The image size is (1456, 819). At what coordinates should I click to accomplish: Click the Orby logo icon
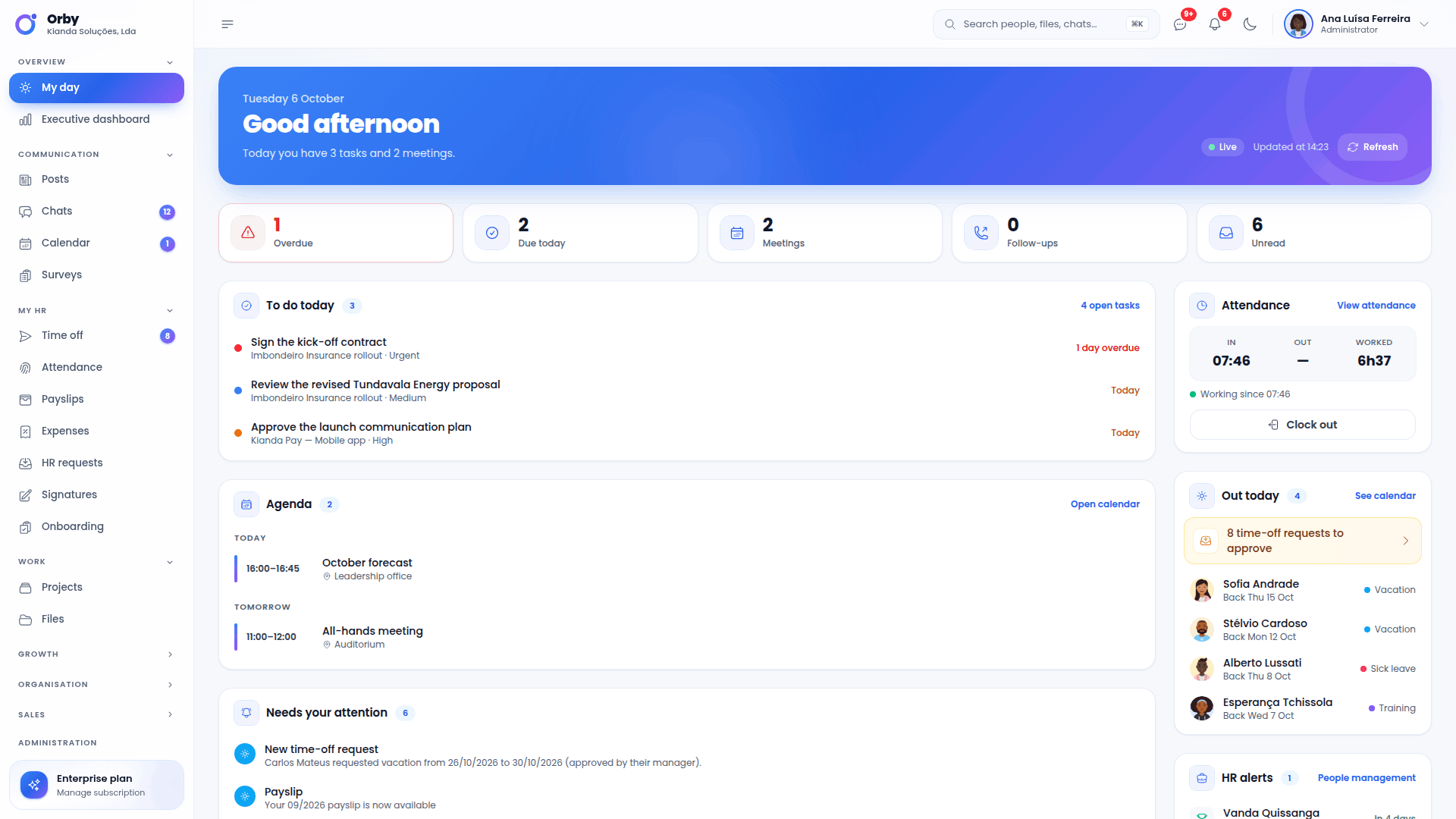tap(26, 24)
